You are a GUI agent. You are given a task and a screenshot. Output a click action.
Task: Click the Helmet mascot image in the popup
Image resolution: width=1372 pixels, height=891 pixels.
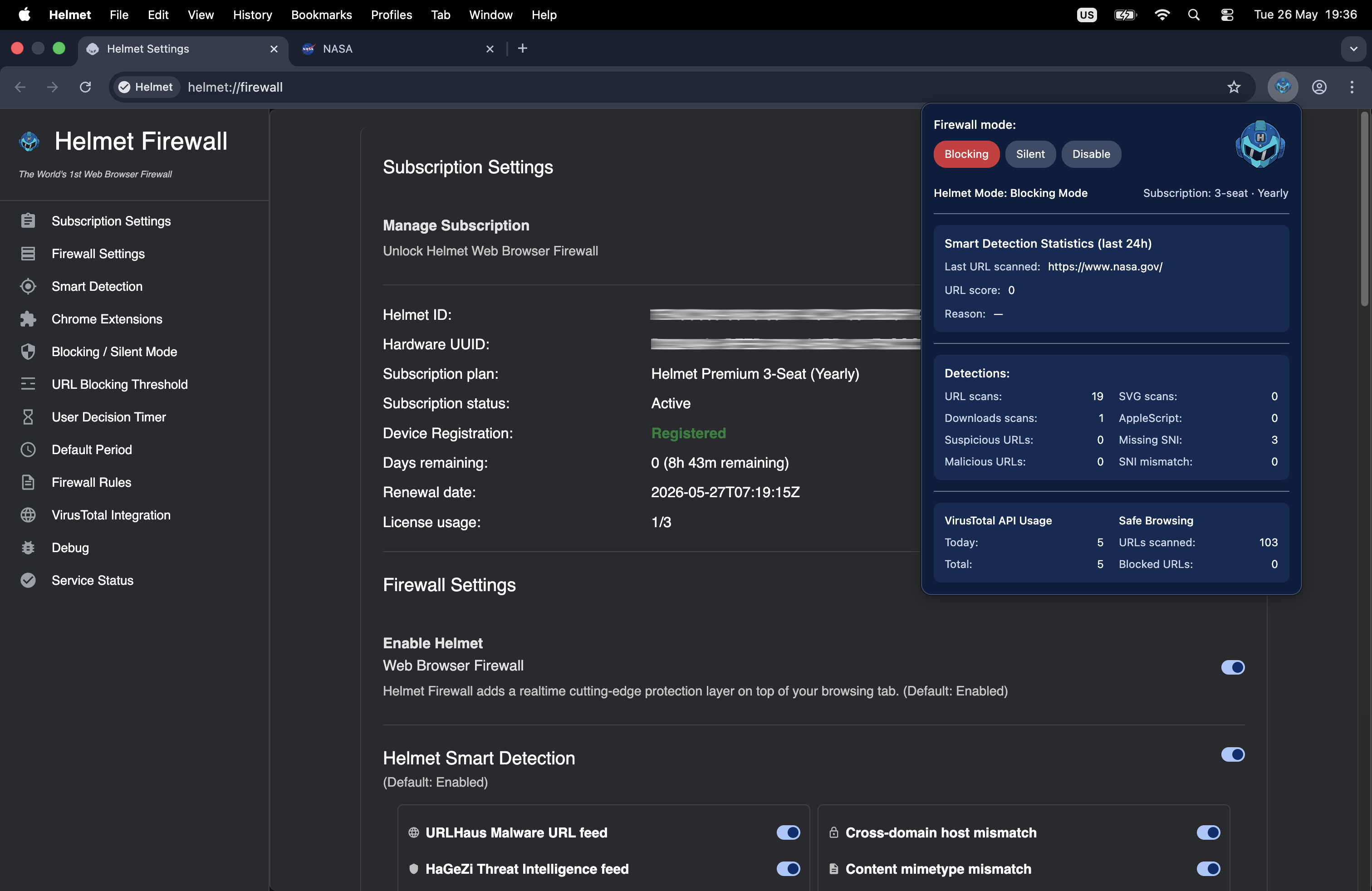[1260, 144]
